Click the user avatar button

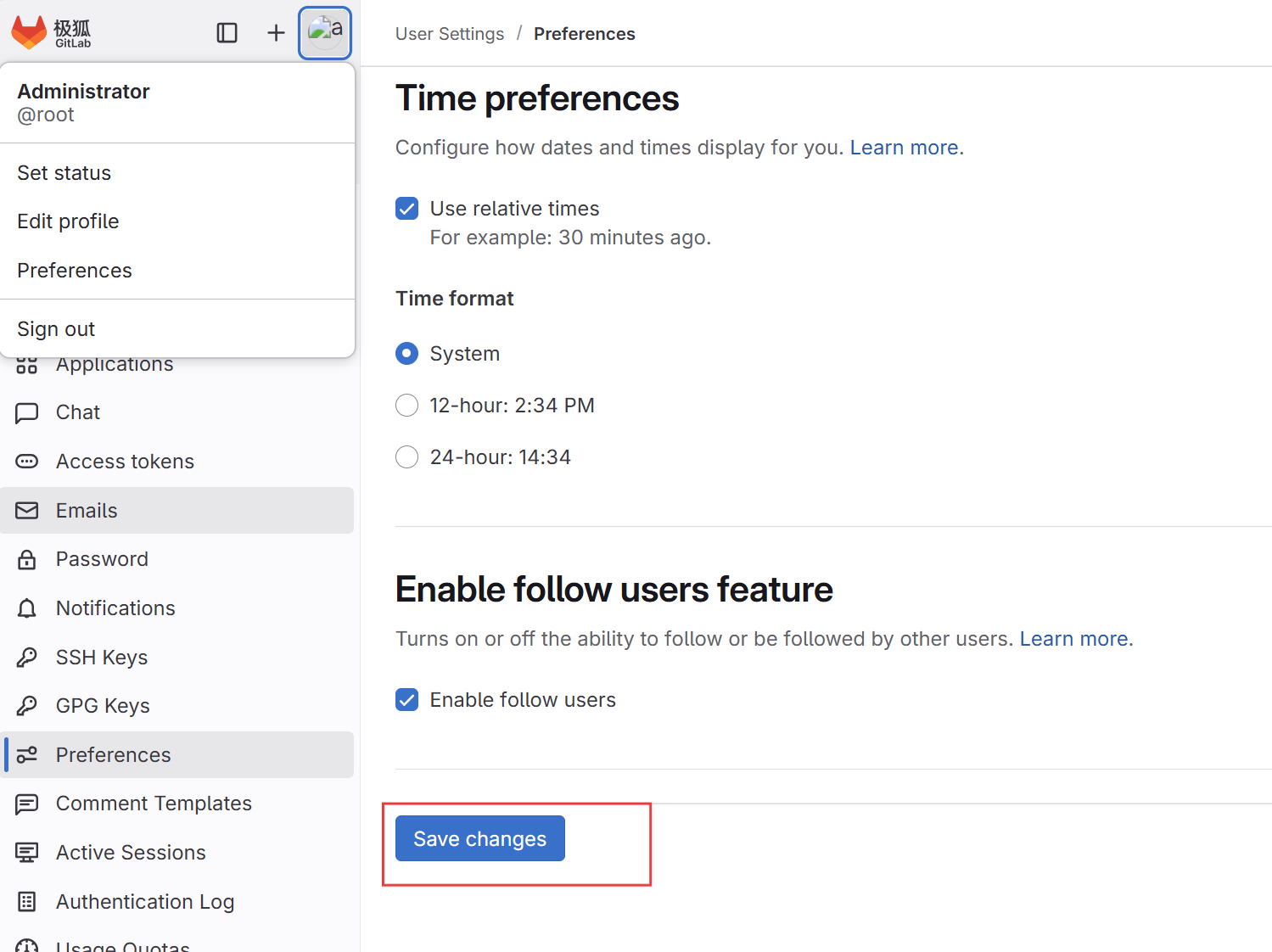[325, 33]
